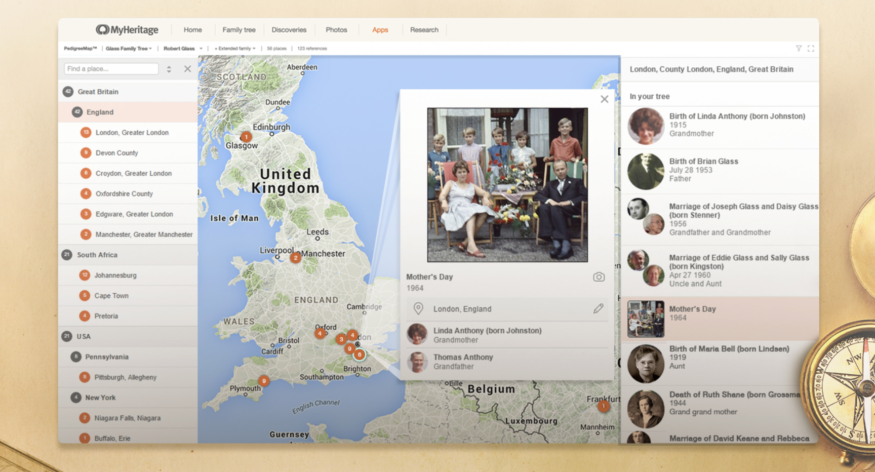Open Robert Glass person dropdown

(182, 49)
